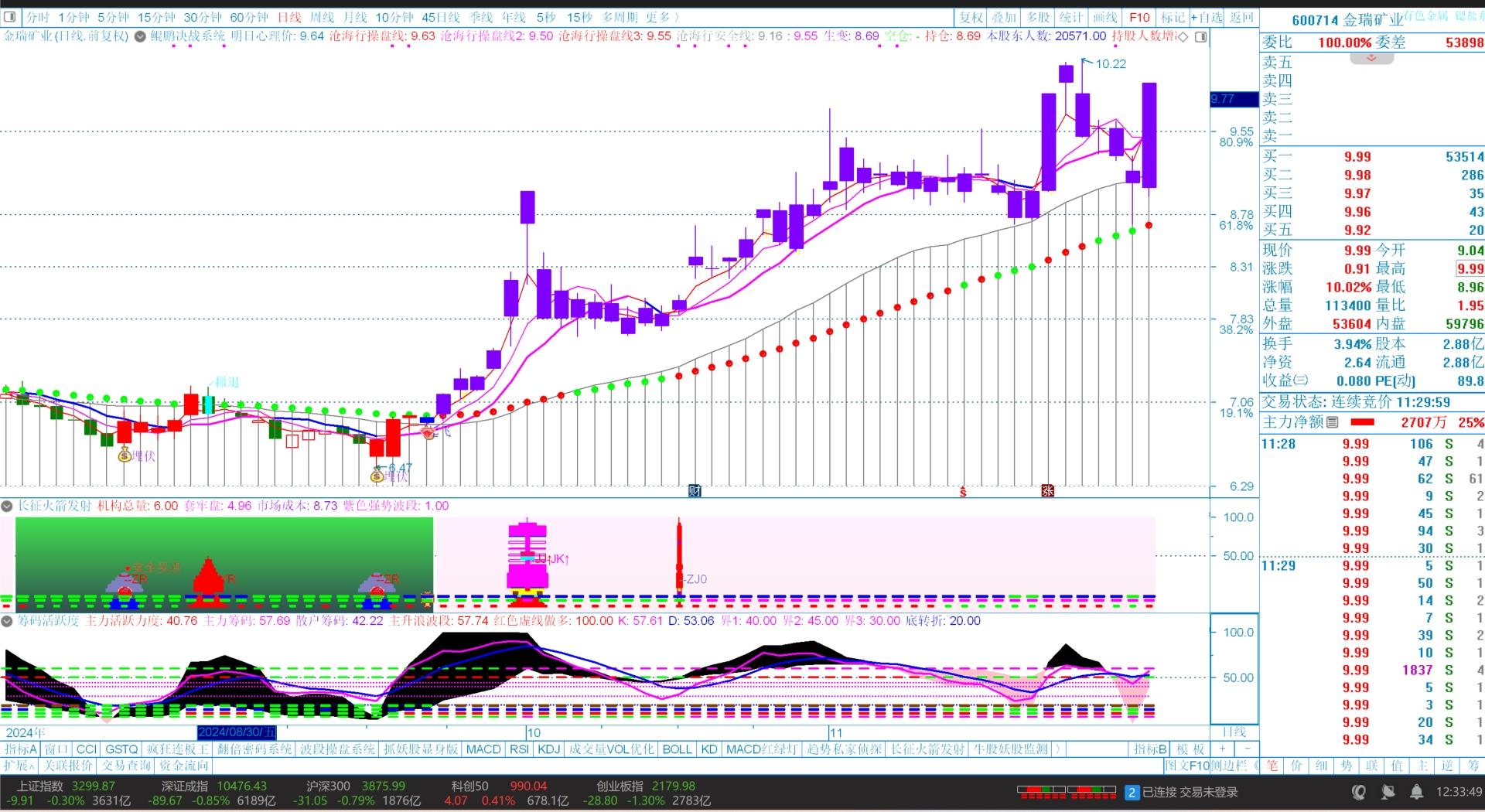Click the 返回 back button
The width and height of the screenshot is (1485, 812).
click(1241, 17)
